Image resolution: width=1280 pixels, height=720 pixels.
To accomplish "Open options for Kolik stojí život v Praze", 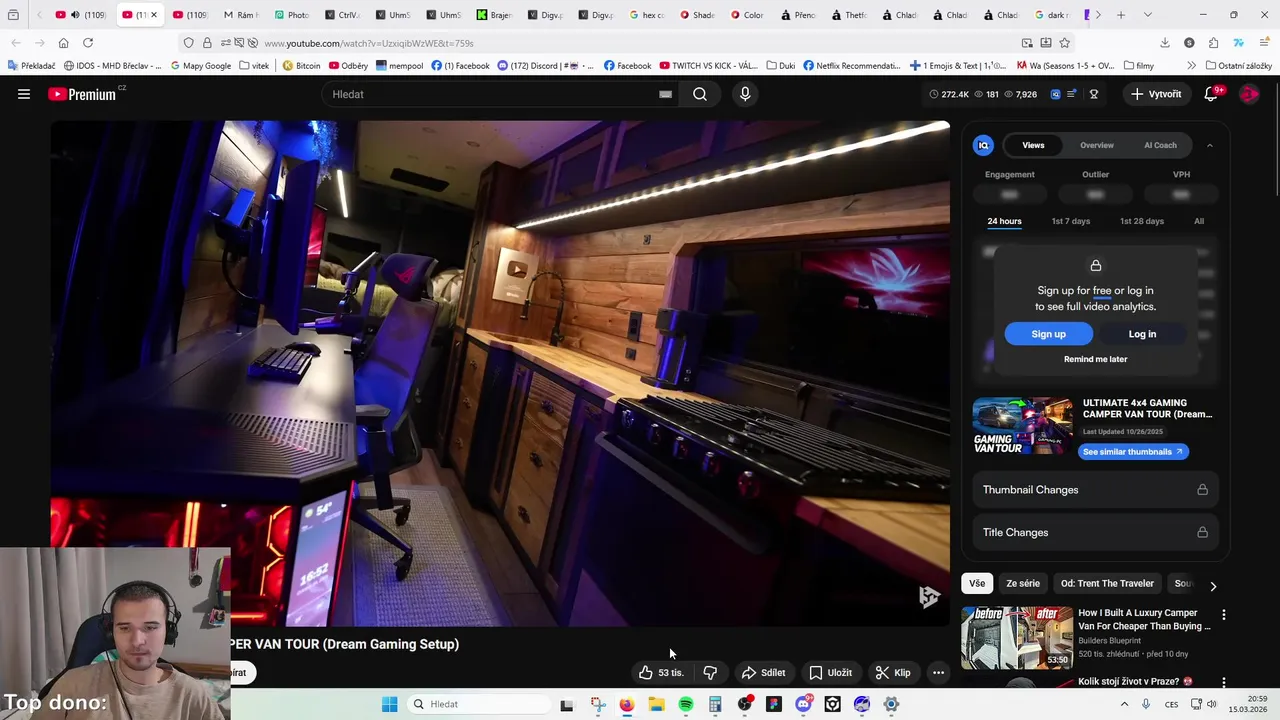I will point(1224,682).
